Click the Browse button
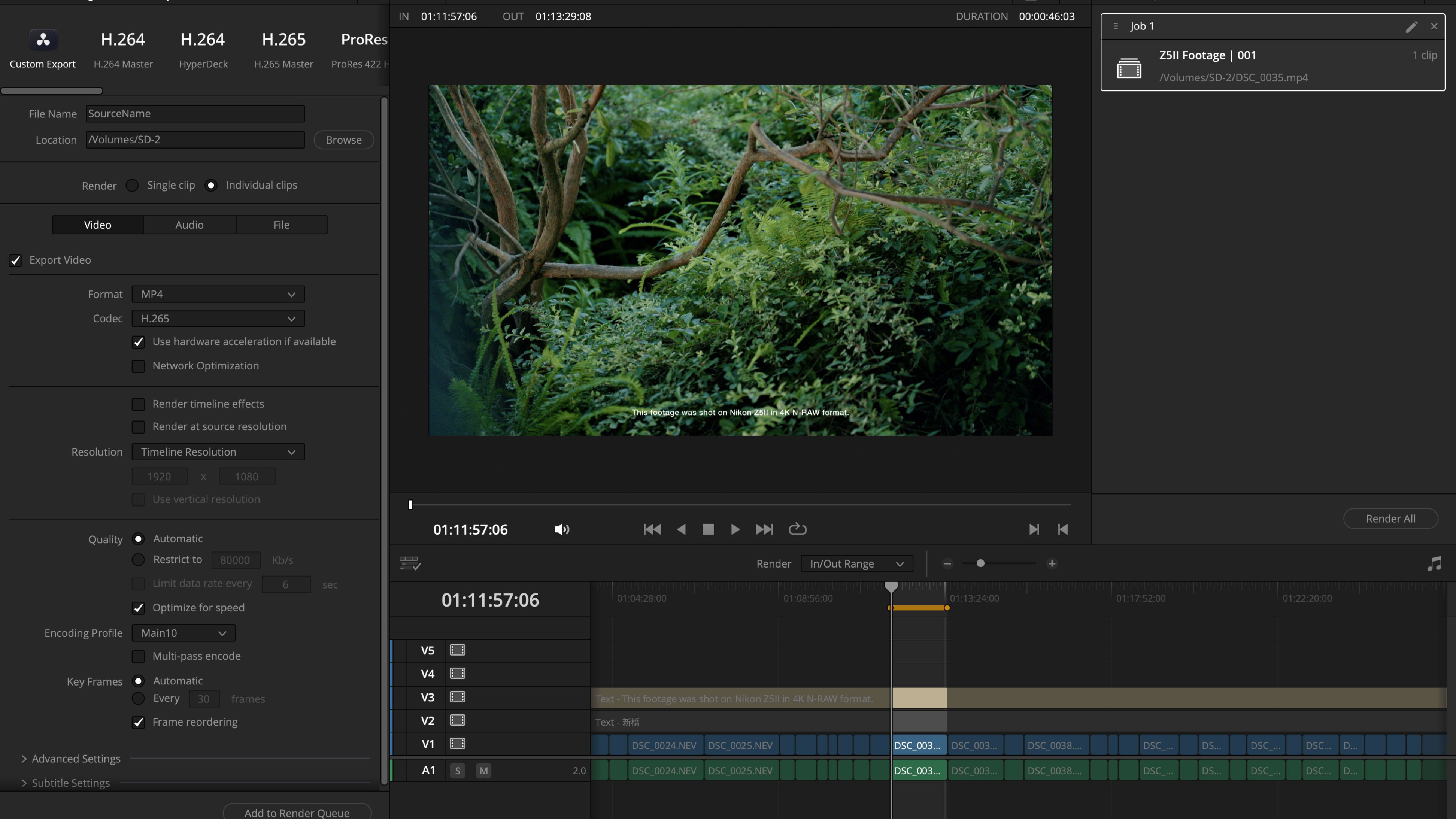 [343, 140]
